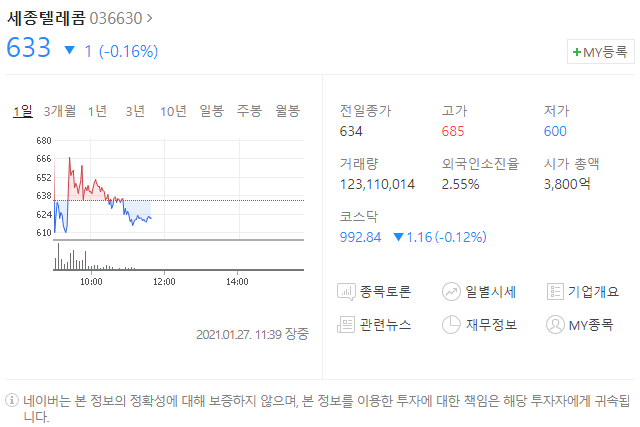Switch chart to 1년 range
Viewport: 640px width, 427px height.
(x=98, y=111)
